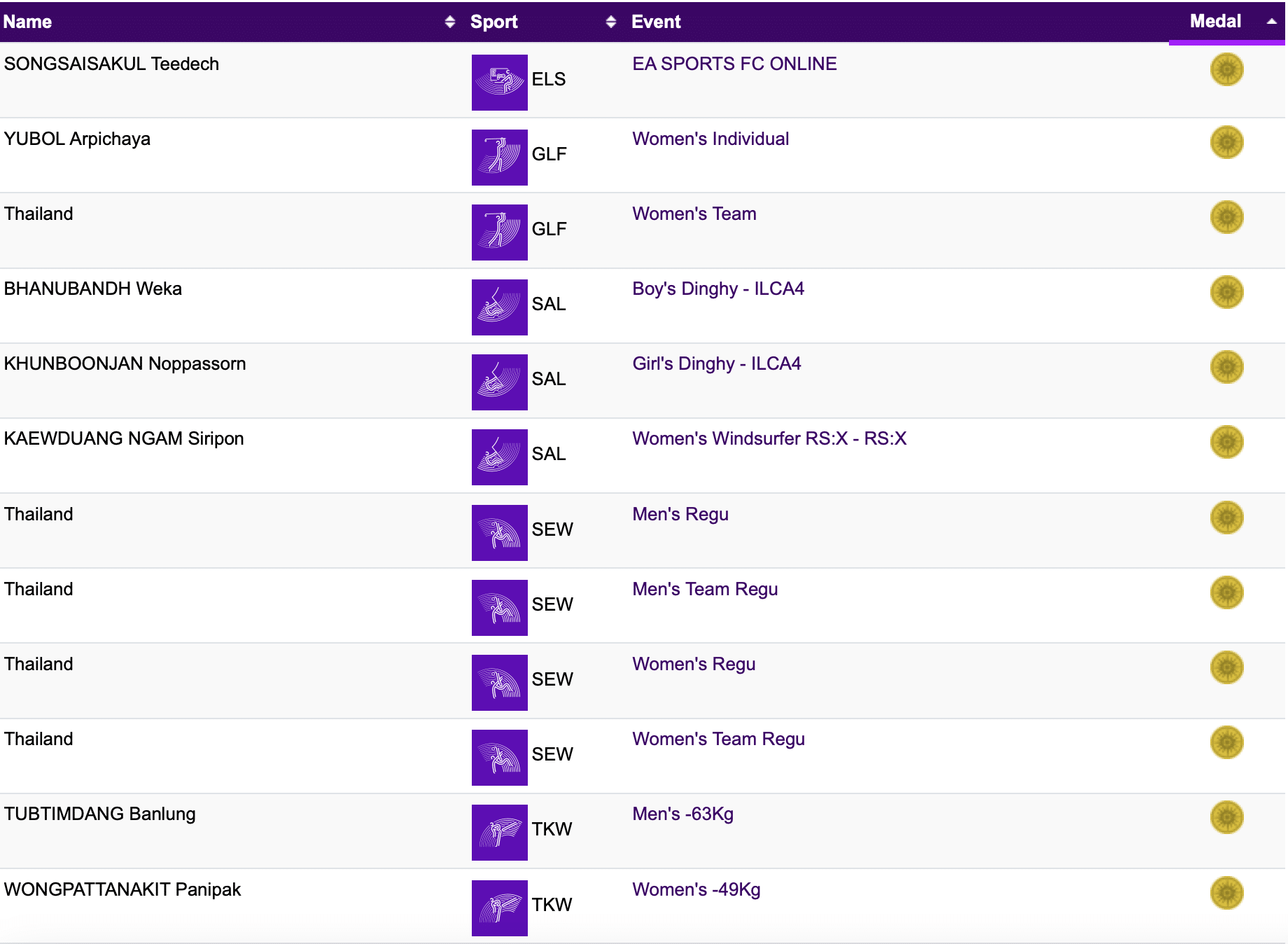Open the Women's Windsurfer RS:X event link
Screen dimensions: 1288x944
769,438
